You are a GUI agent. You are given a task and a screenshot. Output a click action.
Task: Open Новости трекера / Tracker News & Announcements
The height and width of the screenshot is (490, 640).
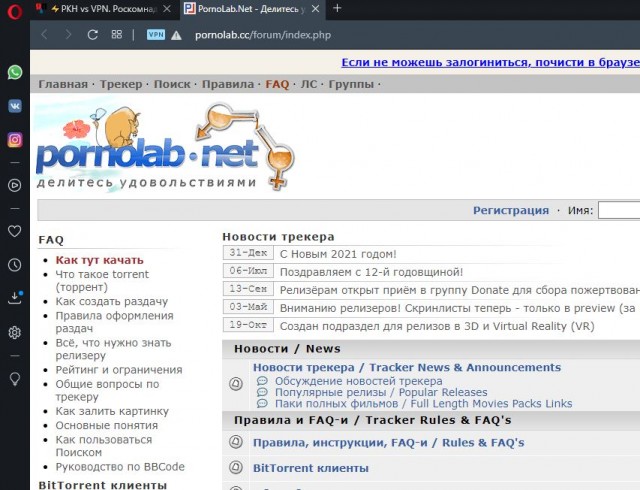[407, 368]
